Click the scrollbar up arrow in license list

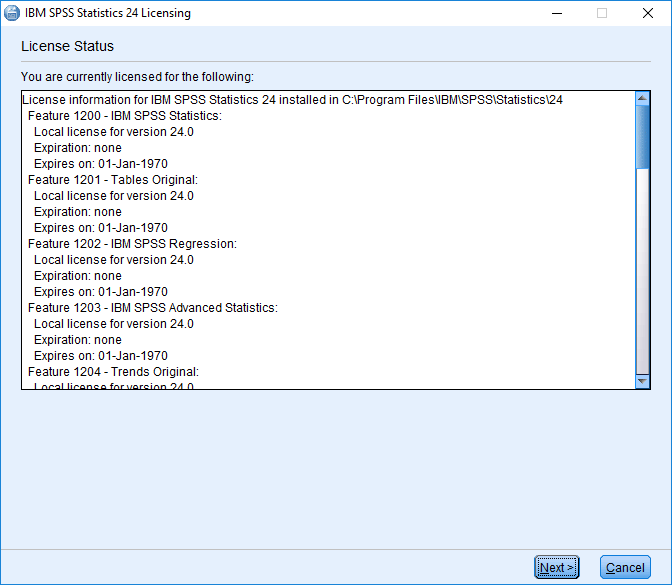[642, 98]
